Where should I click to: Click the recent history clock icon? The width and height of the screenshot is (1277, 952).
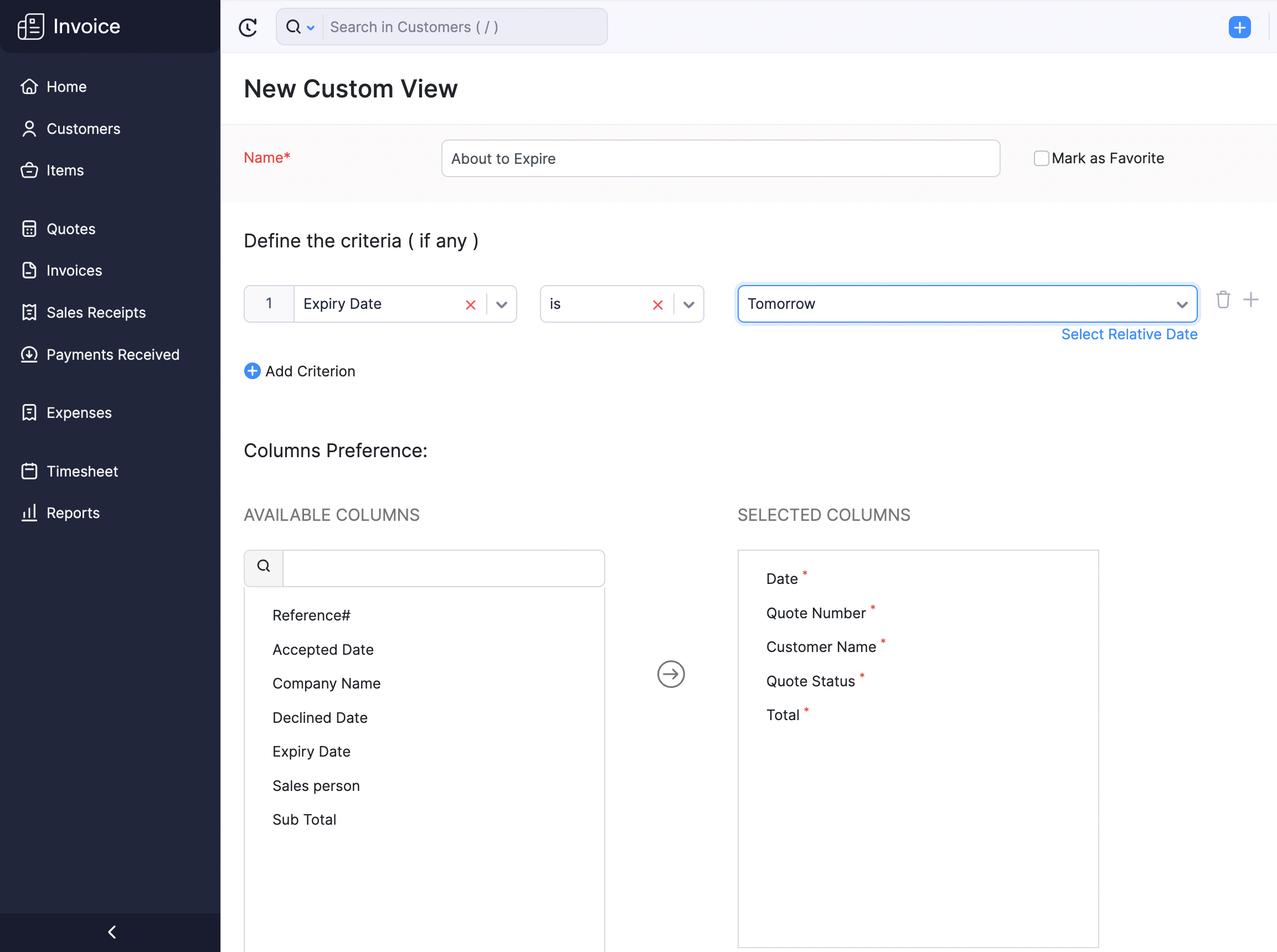(x=248, y=27)
